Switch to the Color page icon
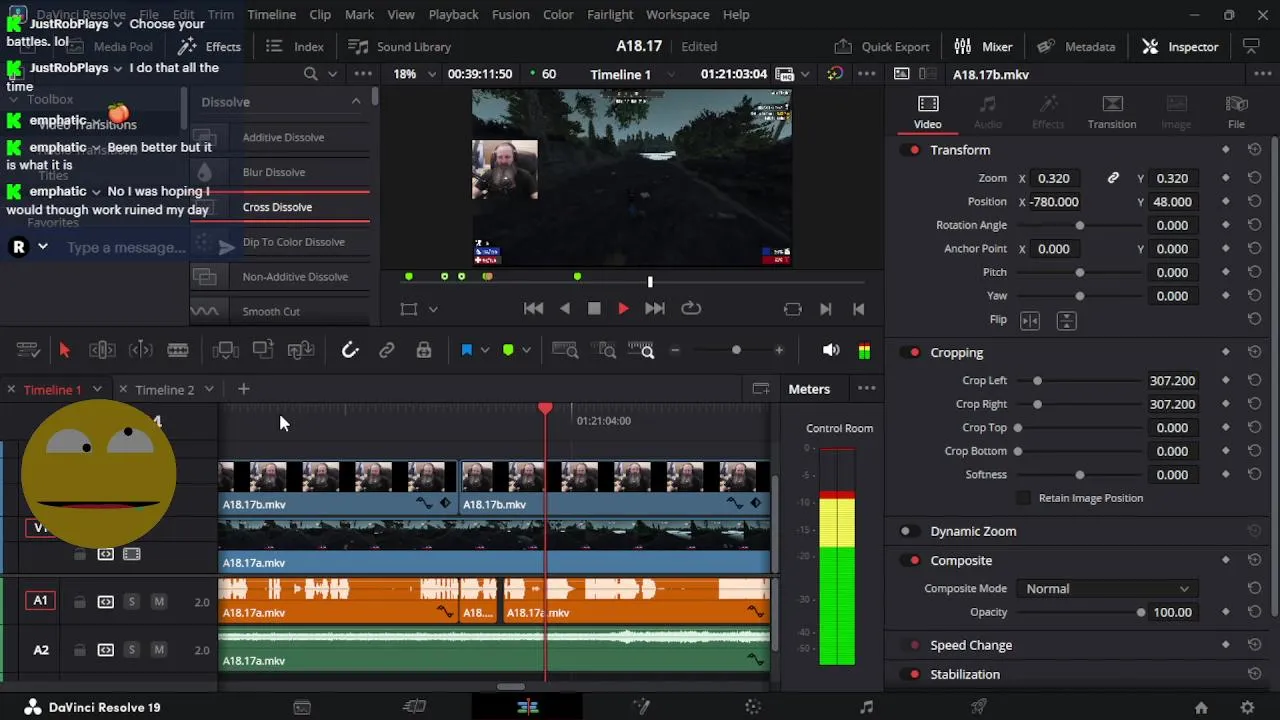This screenshot has width=1280, height=720. [x=753, y=707]
